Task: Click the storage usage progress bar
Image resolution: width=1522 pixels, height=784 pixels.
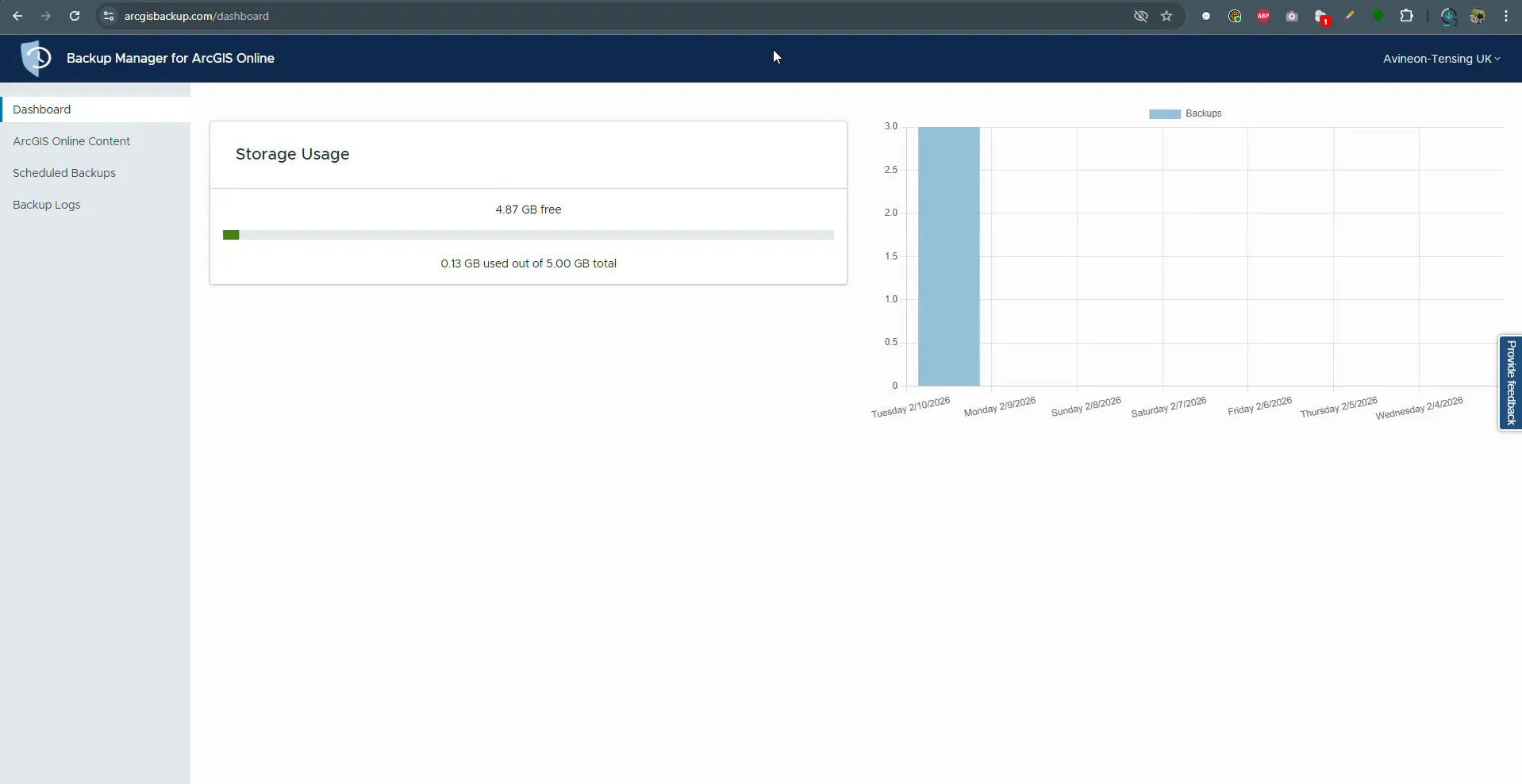Action: pos(528,235)
